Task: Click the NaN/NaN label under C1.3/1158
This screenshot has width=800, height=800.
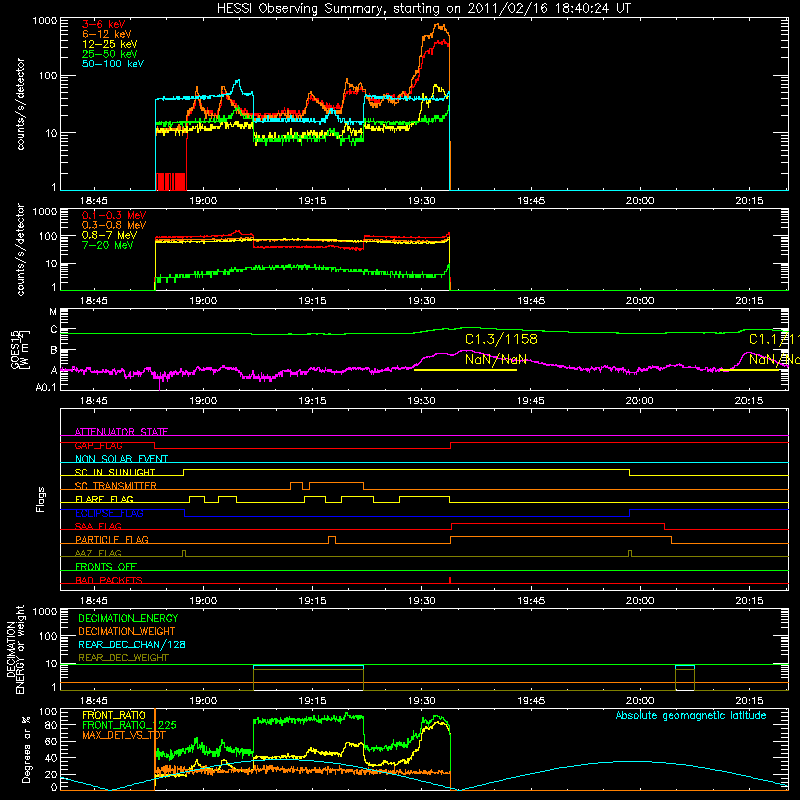Action: 495,359
